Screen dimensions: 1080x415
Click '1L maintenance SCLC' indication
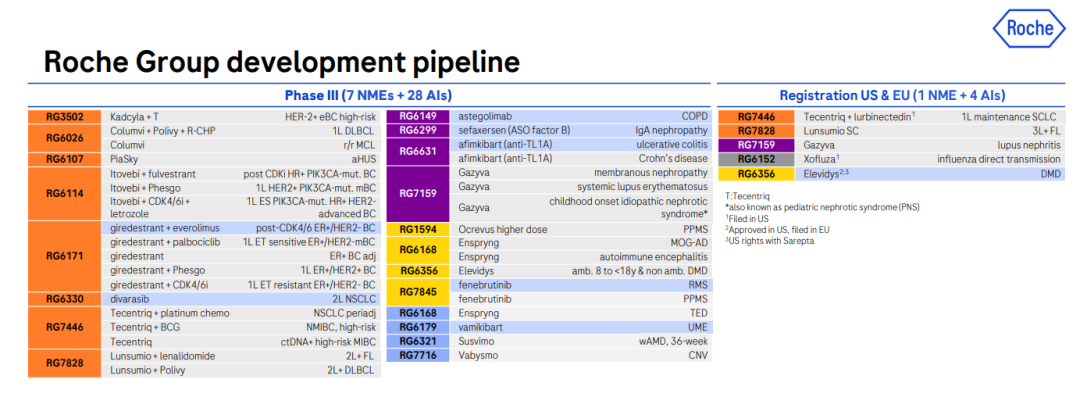(x=1011, y=117)
